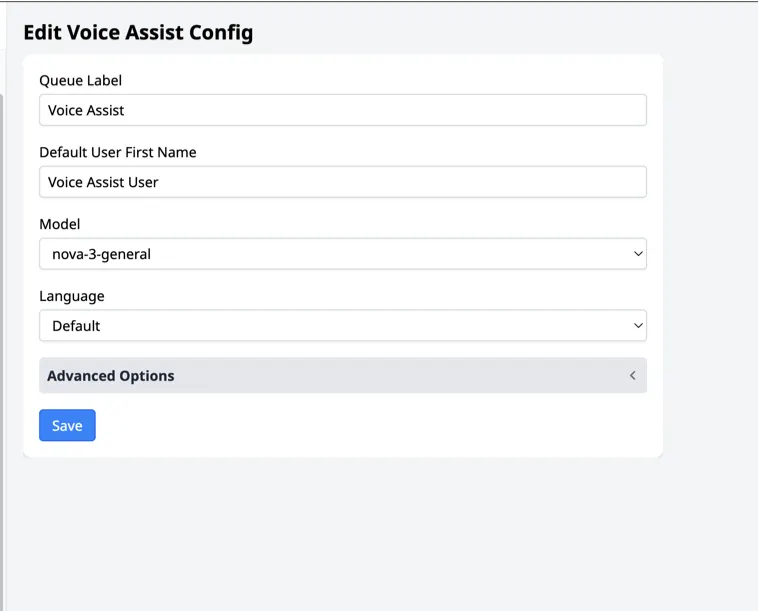This screenshot has width=758, height=611.
Task: Click the 'Voice Assist' queue label text
Action: [x=86, y=110]
